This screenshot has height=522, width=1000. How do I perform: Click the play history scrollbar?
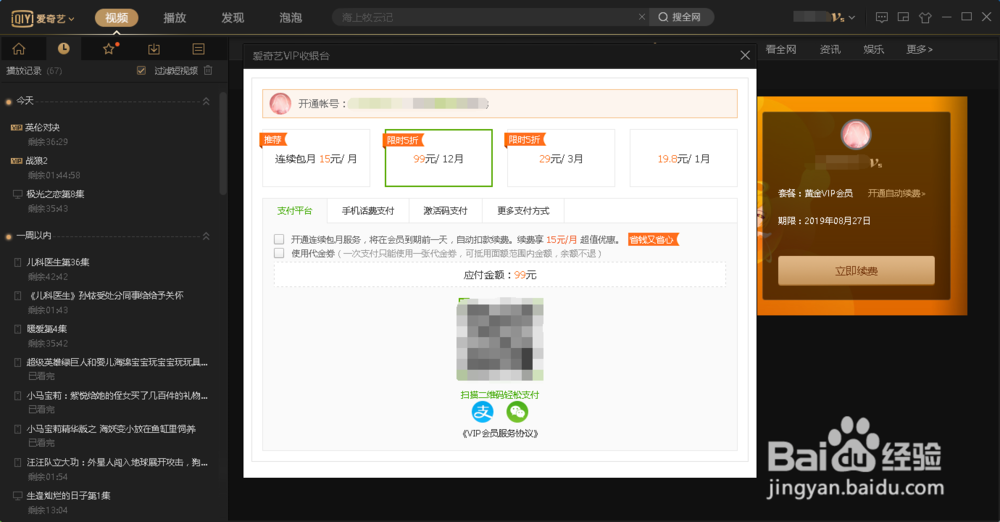pyautogui.click(x=223, y=144)
